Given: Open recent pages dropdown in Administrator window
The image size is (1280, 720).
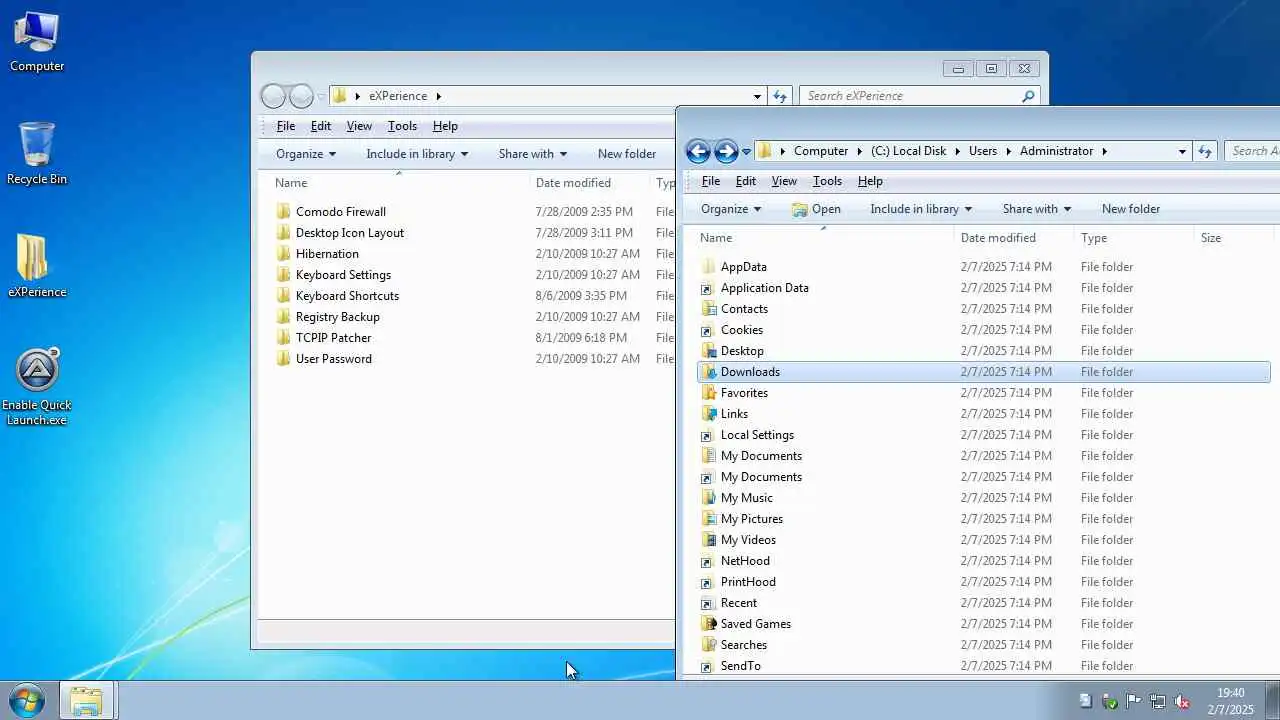Looking at the screenshot, I should 746,152.
